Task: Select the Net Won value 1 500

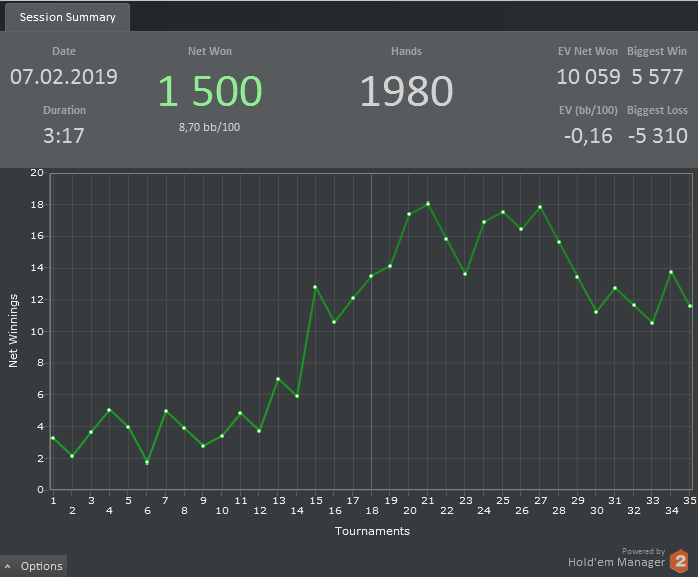Action: pyautogui.click(x=210, y=91)
